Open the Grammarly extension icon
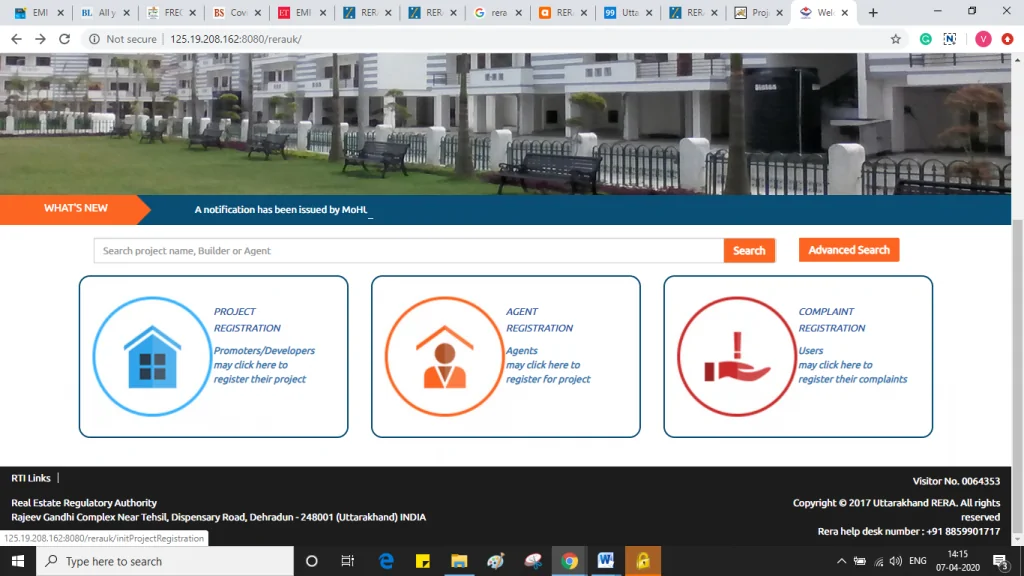Screen dimensions: 1024x576 (926, 39)
